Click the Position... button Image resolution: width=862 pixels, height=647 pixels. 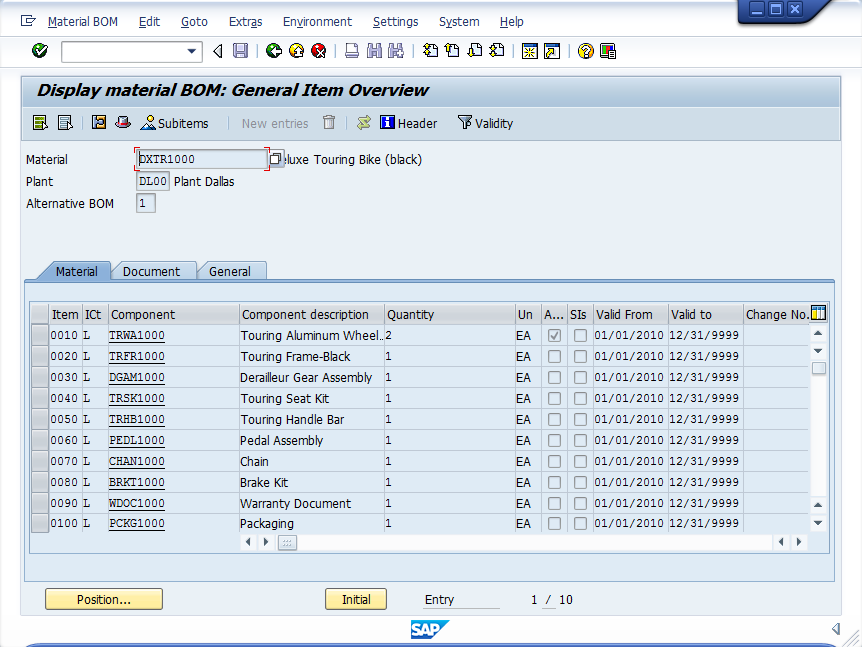[104, 599]
